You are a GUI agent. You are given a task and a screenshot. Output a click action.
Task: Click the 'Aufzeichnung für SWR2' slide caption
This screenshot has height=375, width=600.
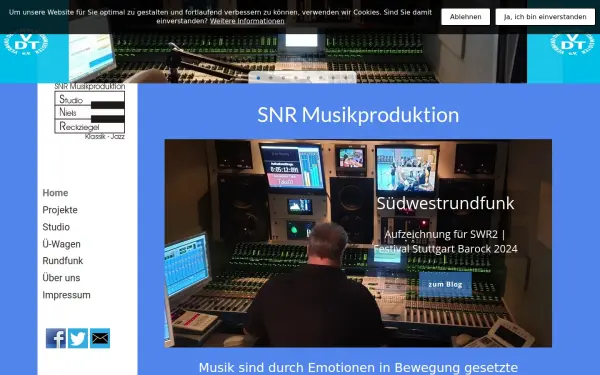tap(445, 241)
